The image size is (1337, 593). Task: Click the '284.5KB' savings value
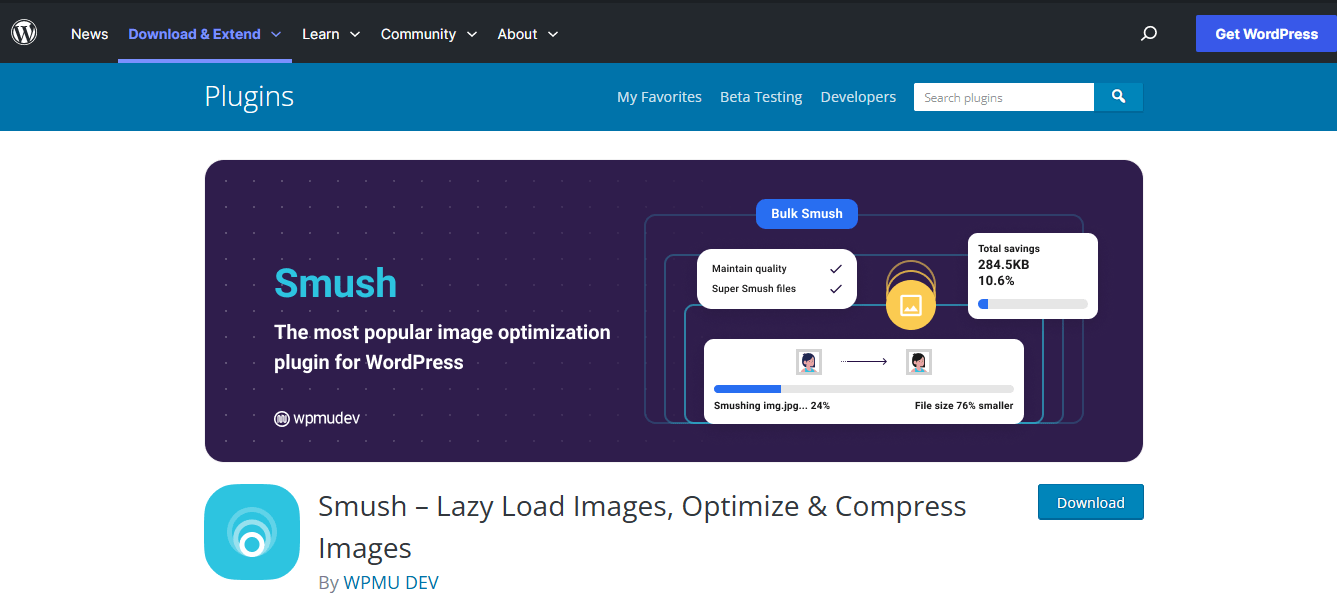tap(1003, 265)
